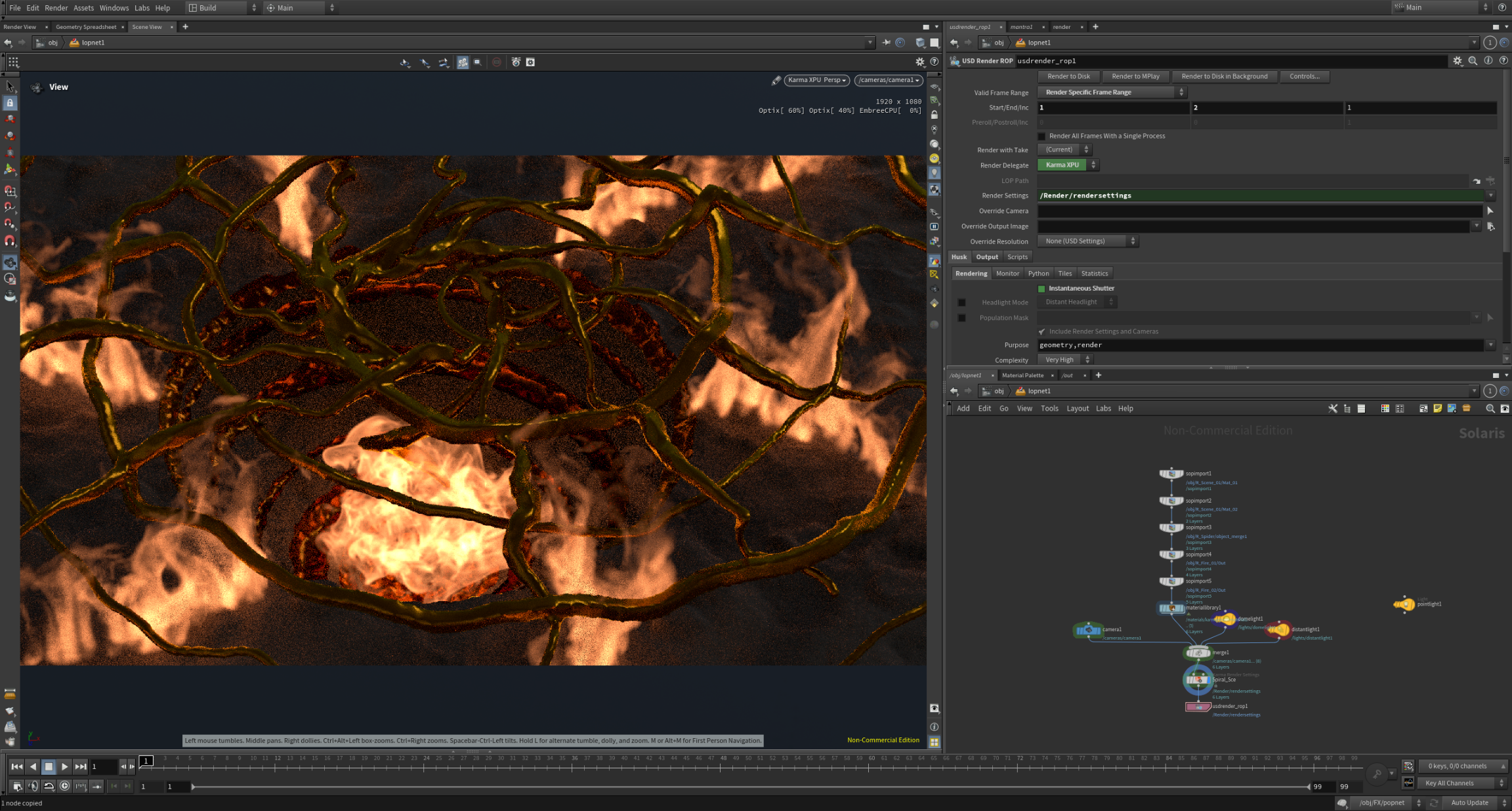Click the Stop playback button

coord(49,766)
